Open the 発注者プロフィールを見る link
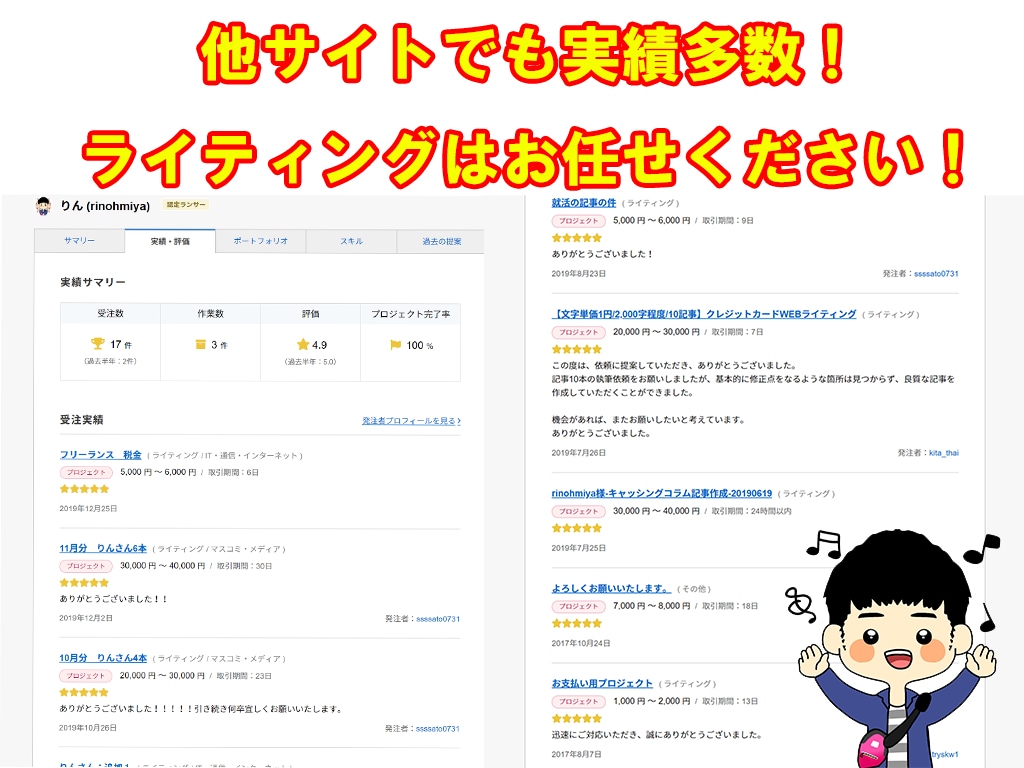Screen dimensions: 1024x768 [411, 421]
